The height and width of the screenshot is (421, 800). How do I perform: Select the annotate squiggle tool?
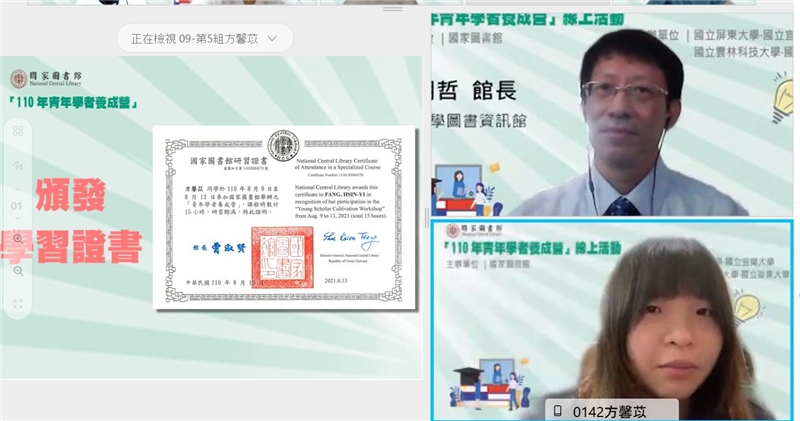18,166
